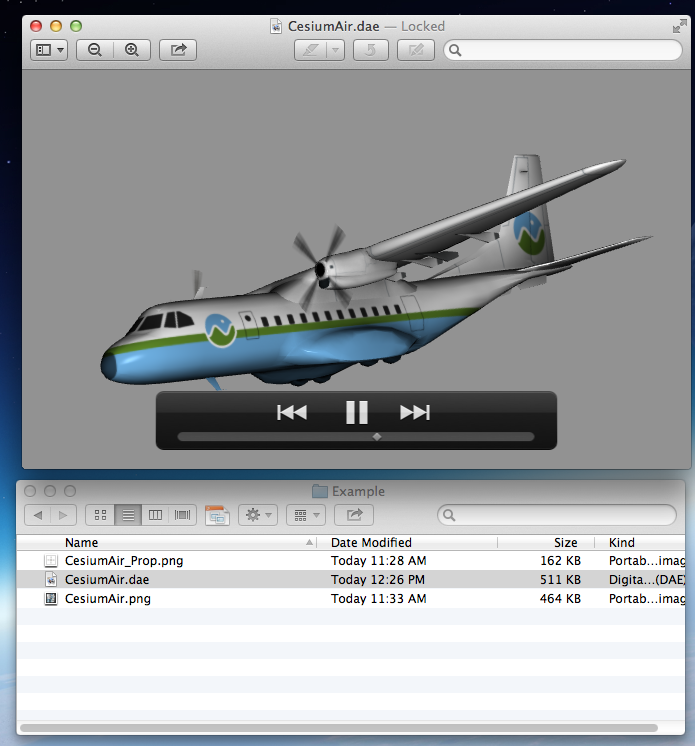Click the Share button in Finder toolbar
695x746 pixels.
pos(354,515)
